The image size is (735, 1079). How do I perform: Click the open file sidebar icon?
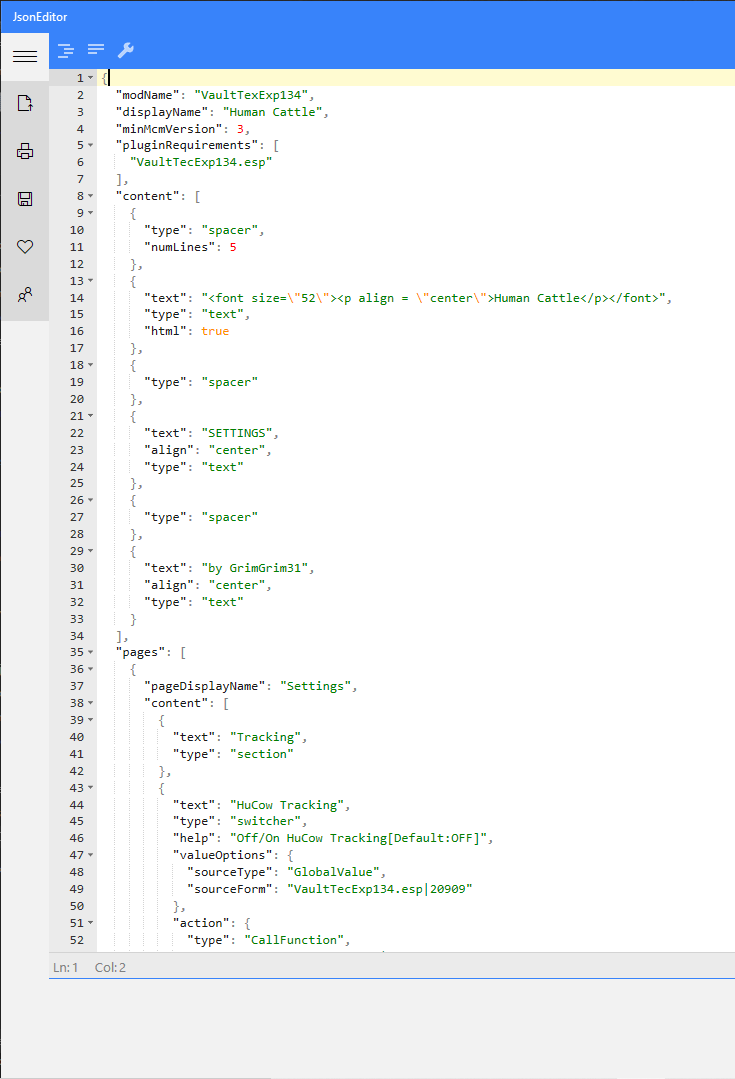tap(25, 103)
